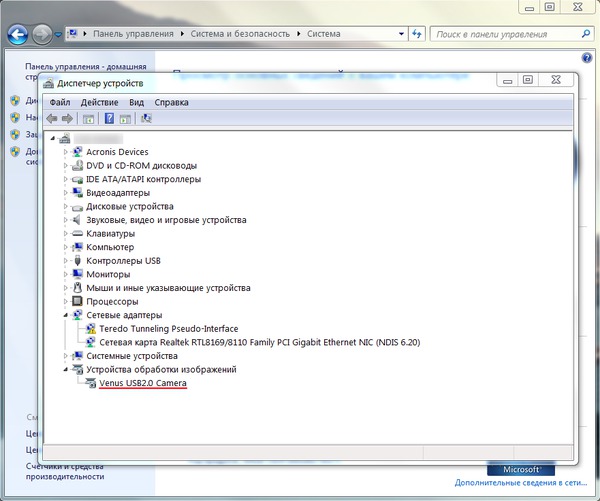Click the Мониторы monitor icon
Screen dimensions: 600x501
coord(77,274)
